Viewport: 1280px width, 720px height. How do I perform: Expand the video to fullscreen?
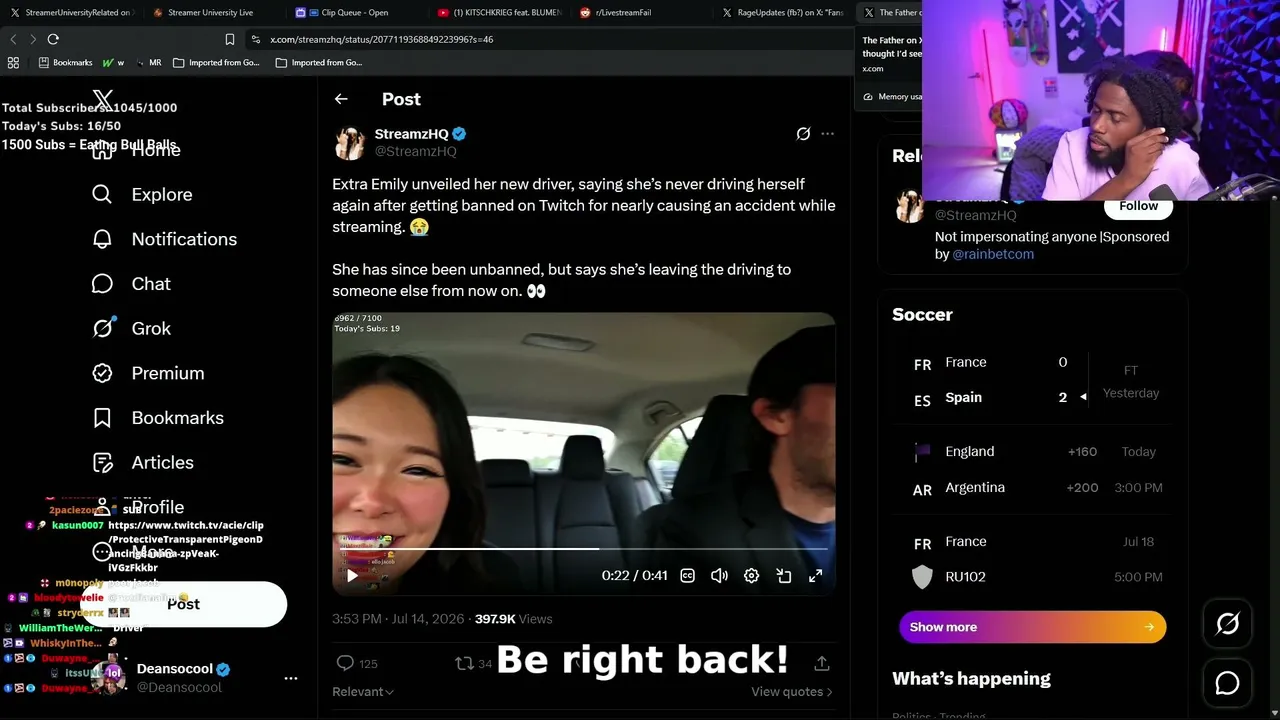point(815,576)
